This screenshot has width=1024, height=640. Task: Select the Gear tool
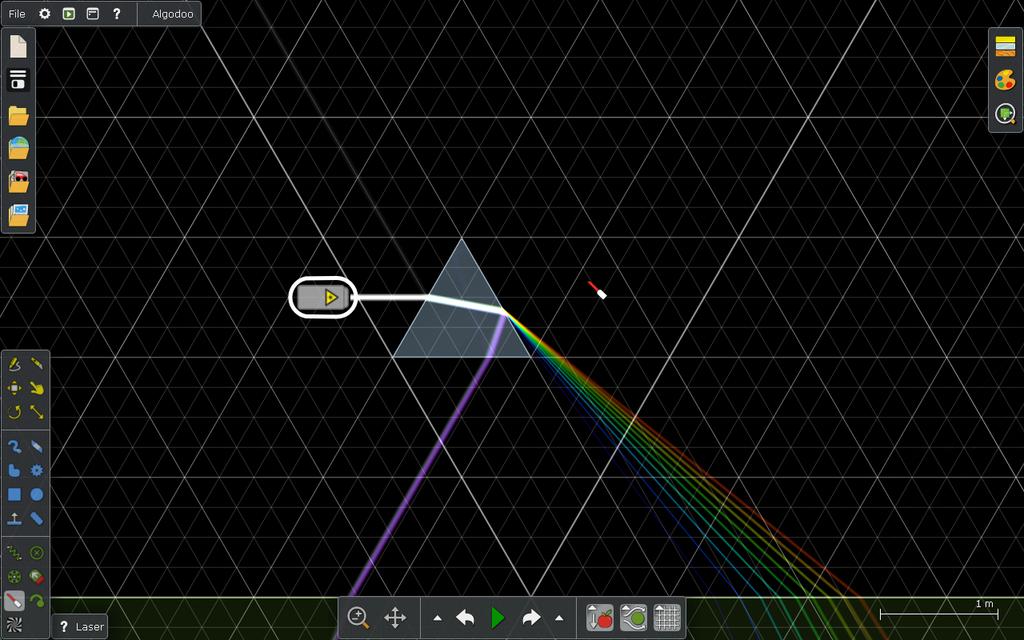click(x=37, y=470)
